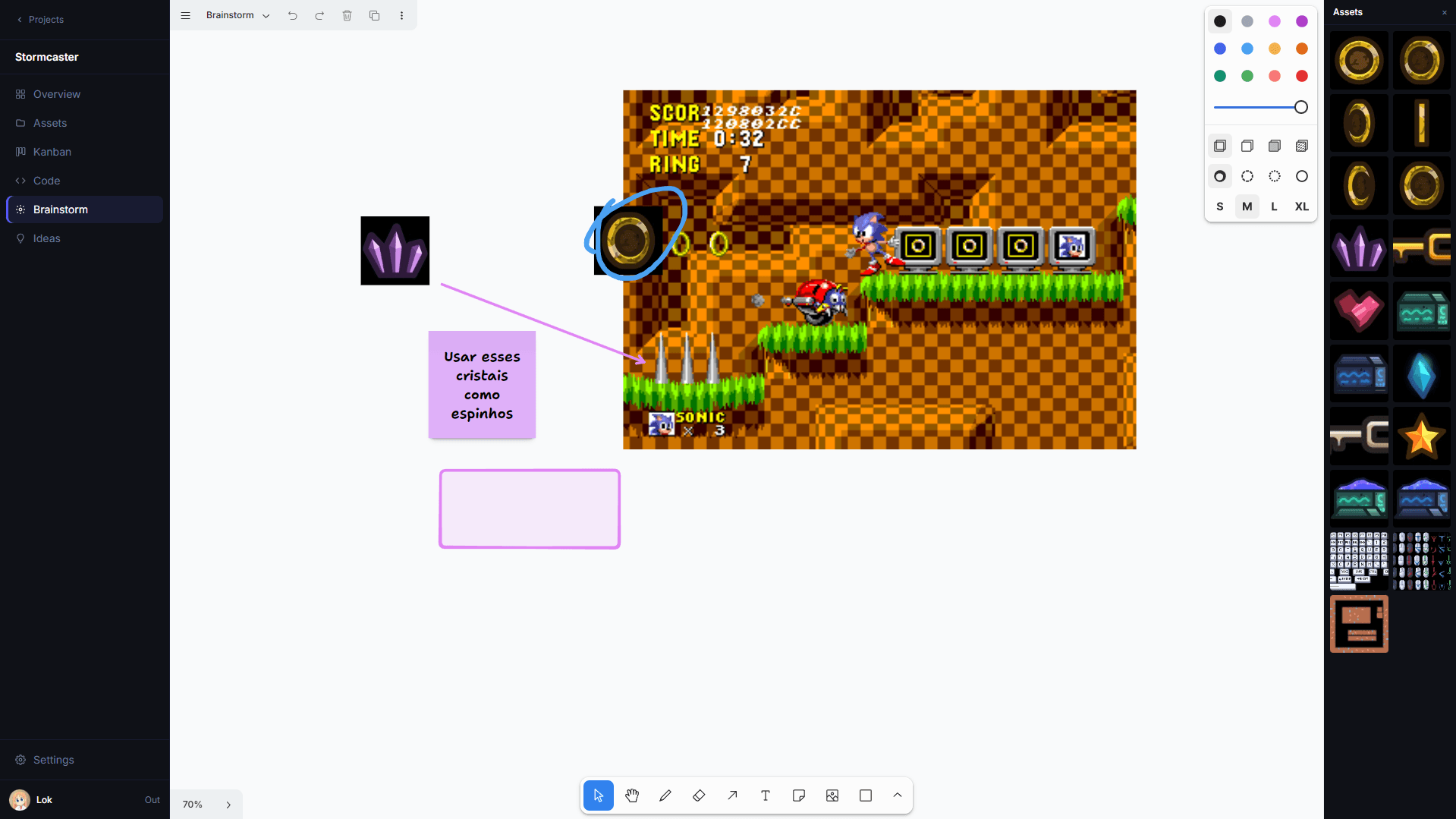Set stroke style to dashed
The image size is (1456, 819).
point(1247,176)
